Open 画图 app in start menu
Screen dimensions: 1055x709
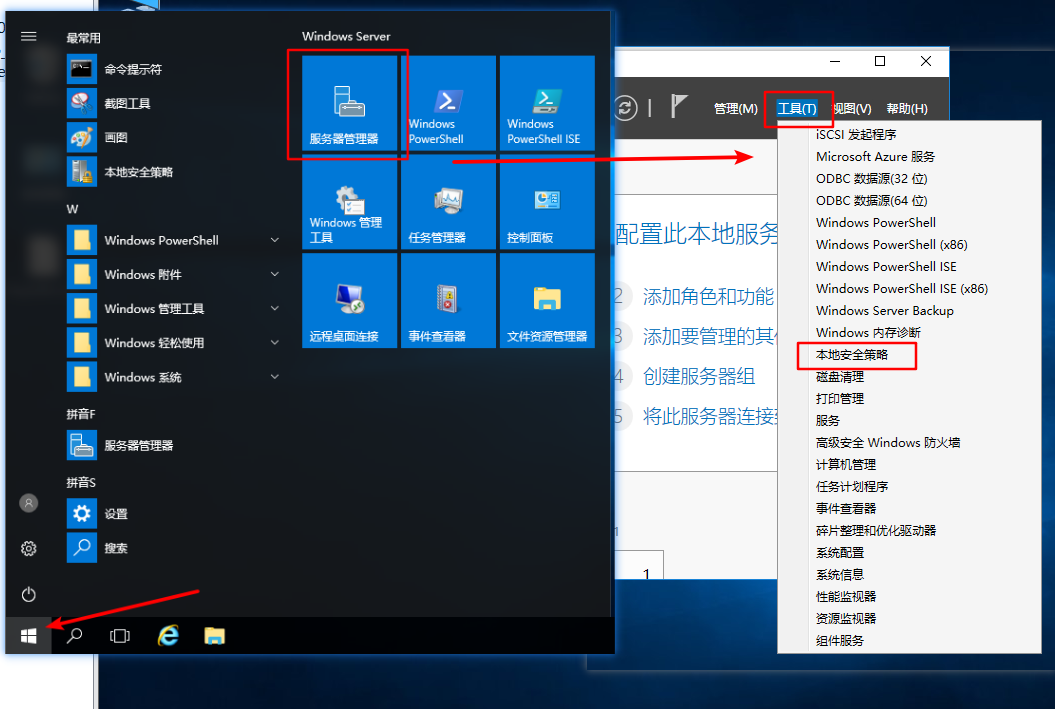174,138
